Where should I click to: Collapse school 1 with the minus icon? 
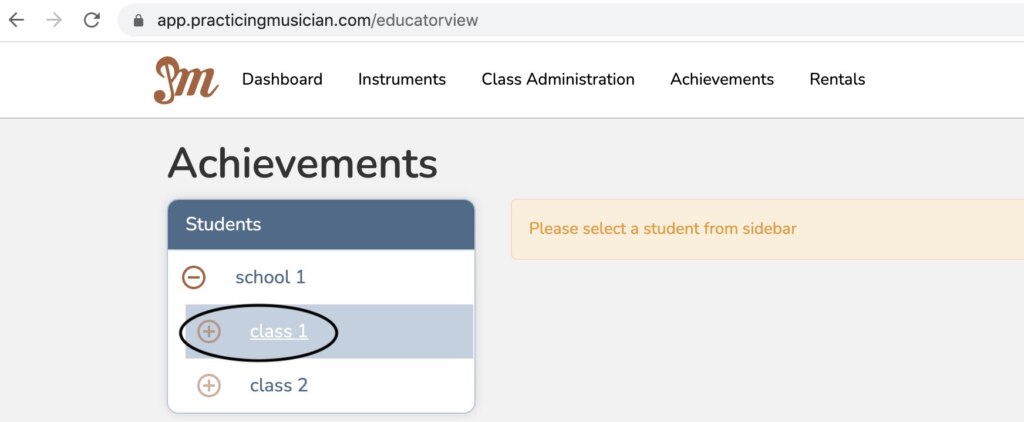194,277
